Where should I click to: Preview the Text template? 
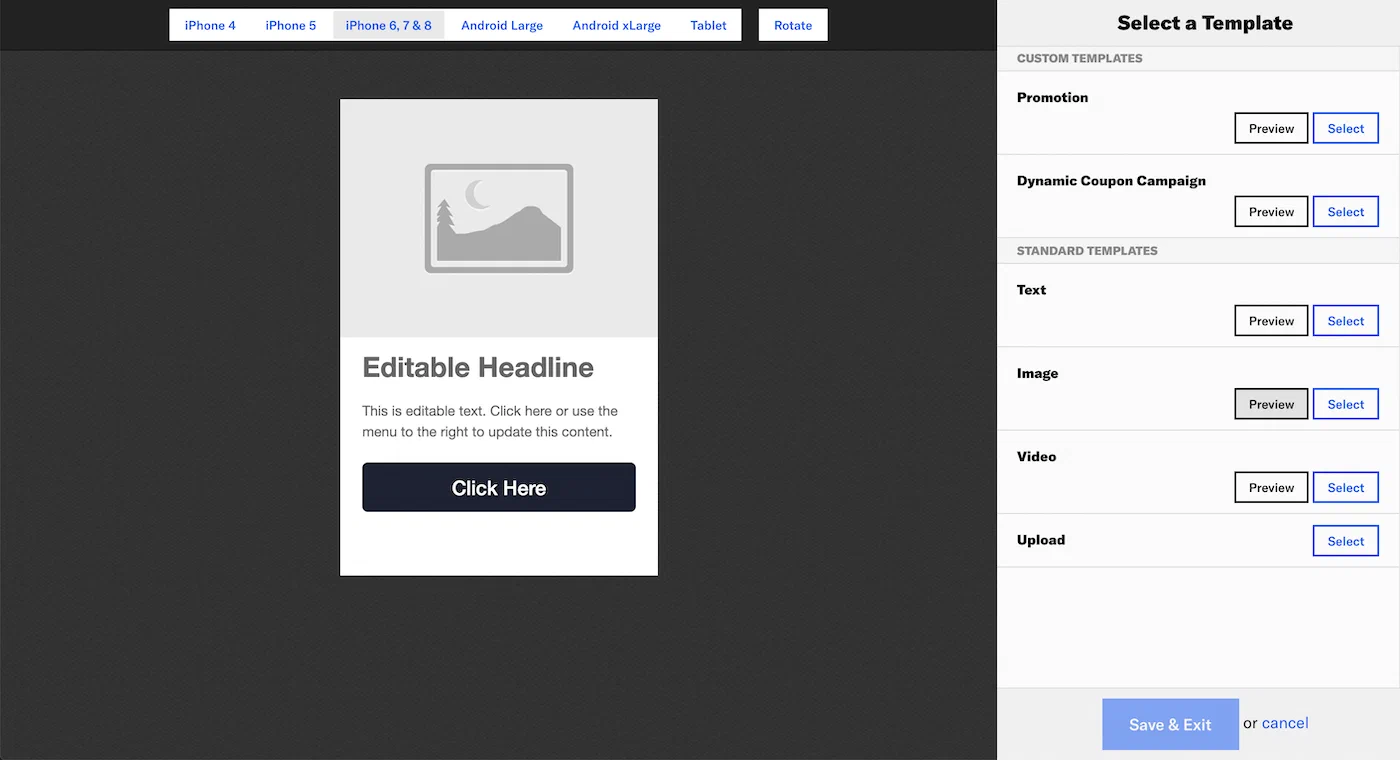tap(1270, 320)
